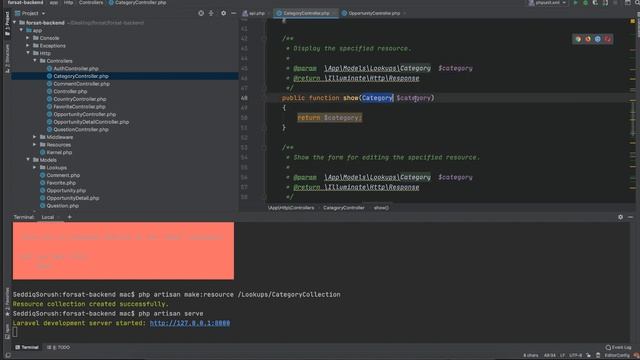Screen dimensions: 640x360
Task: Select OpportunityDetailController.php in the tree
Action: click(91, 122)
